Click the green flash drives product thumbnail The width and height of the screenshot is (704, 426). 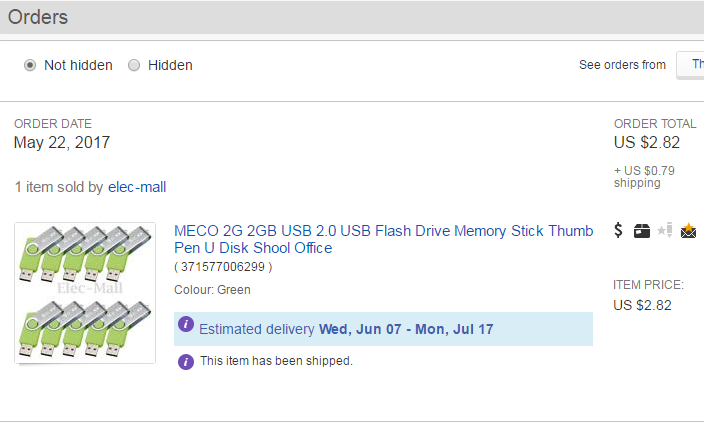click(x=85, y=293)
